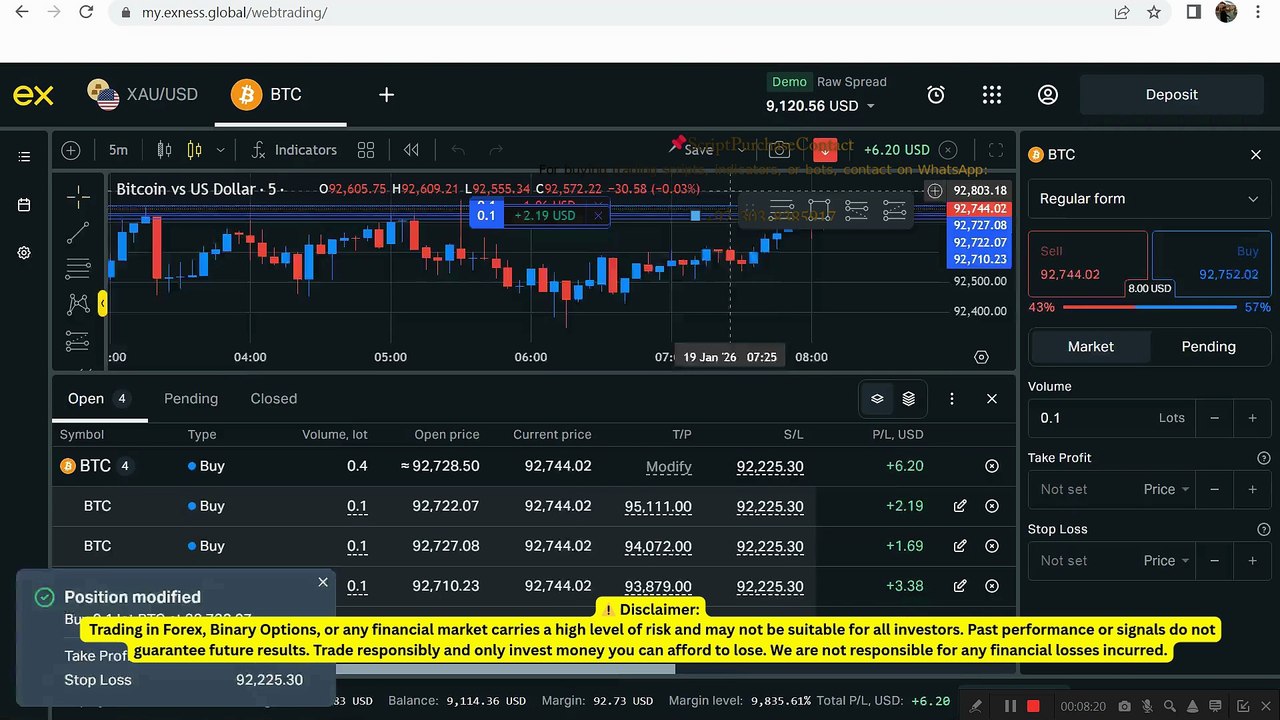The width and height of the screenshot is (1280, 720).
Task: Toggle chart fullscreen mode icon
Action: 996,150
